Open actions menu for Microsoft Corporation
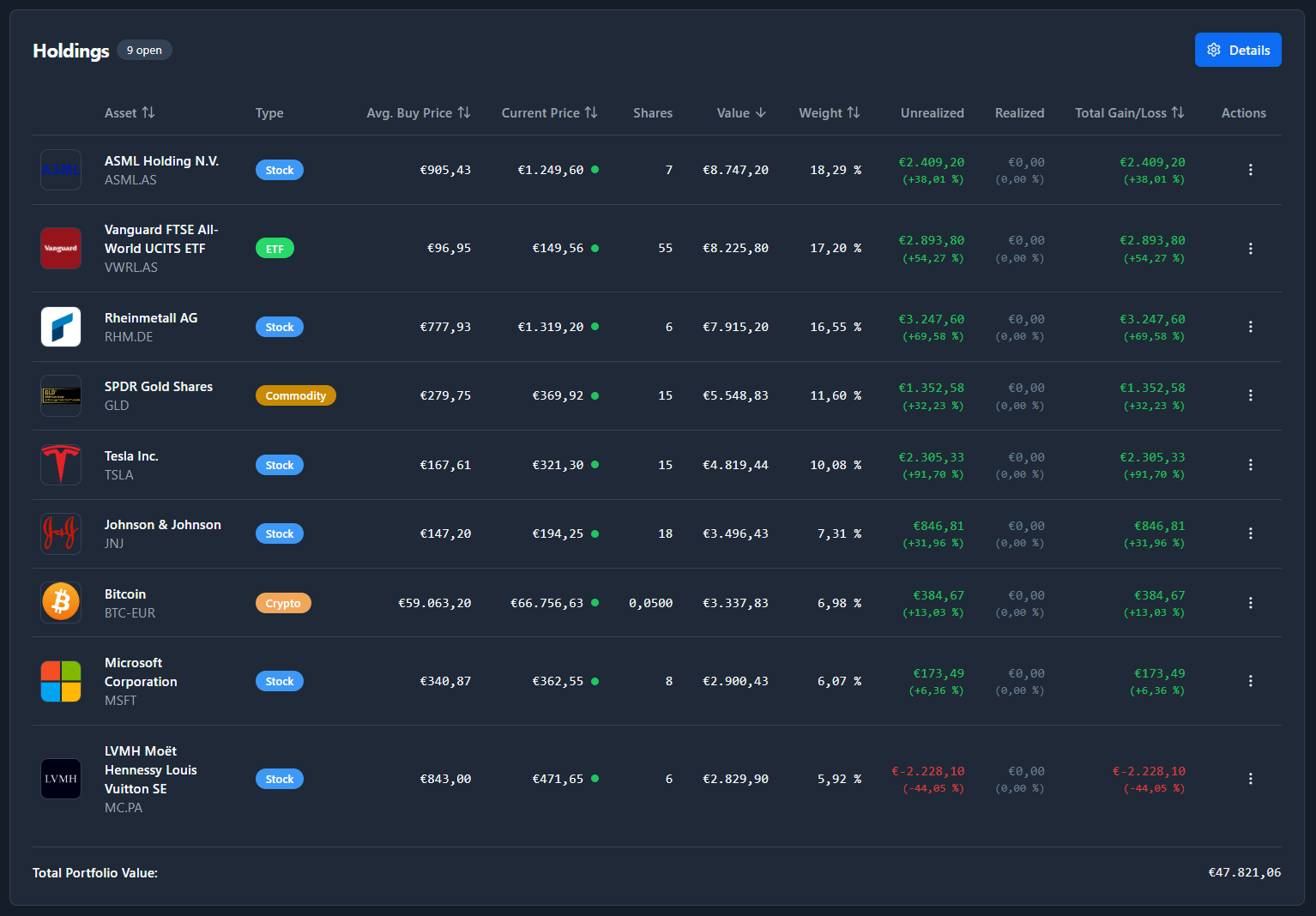The height and width of the screenshot is (916, 1316). [1250, 681]
